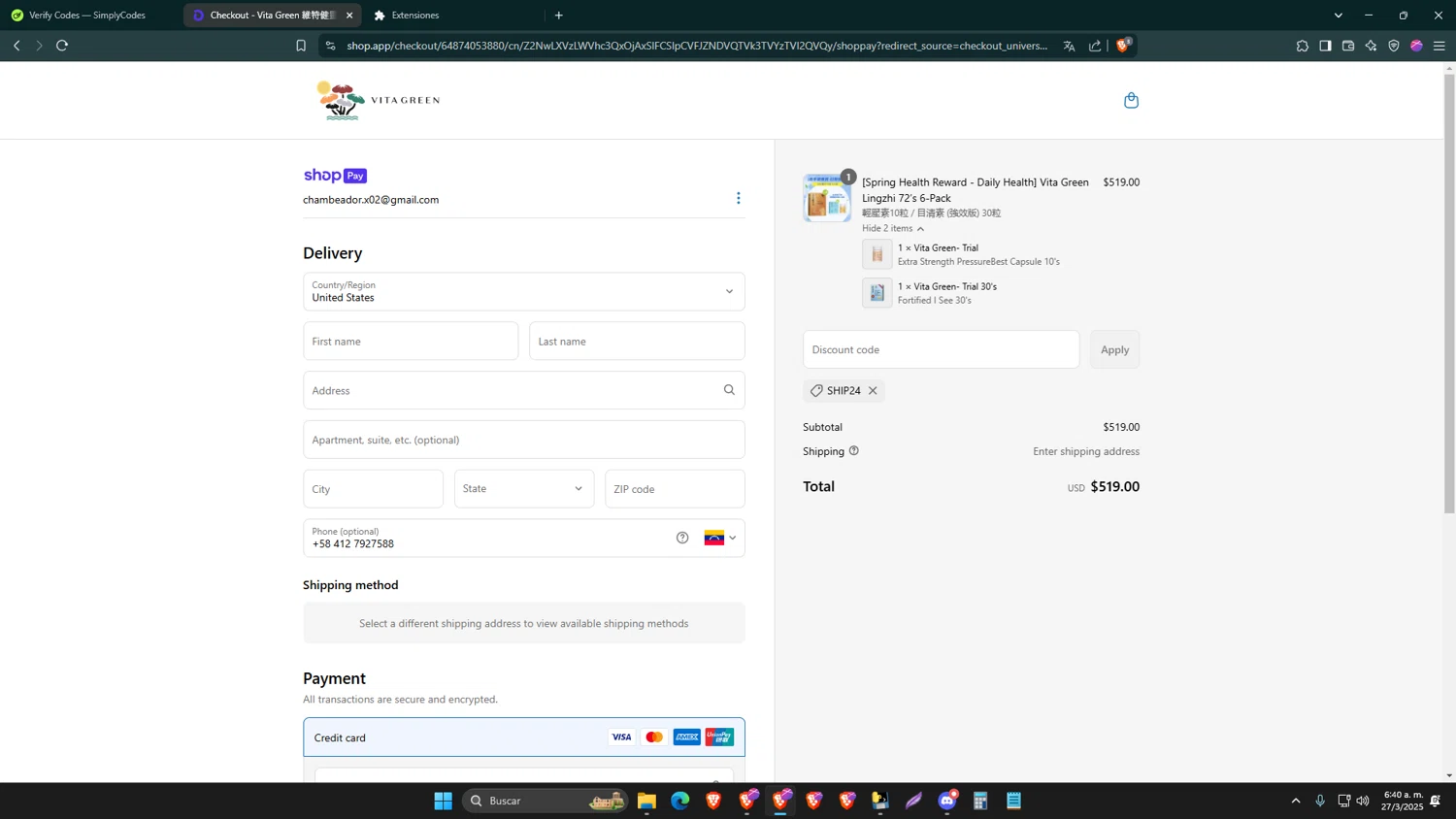Open the notifications bell in taskbar
Screen dimensions: 1456x819
[x=1436, y=801]
